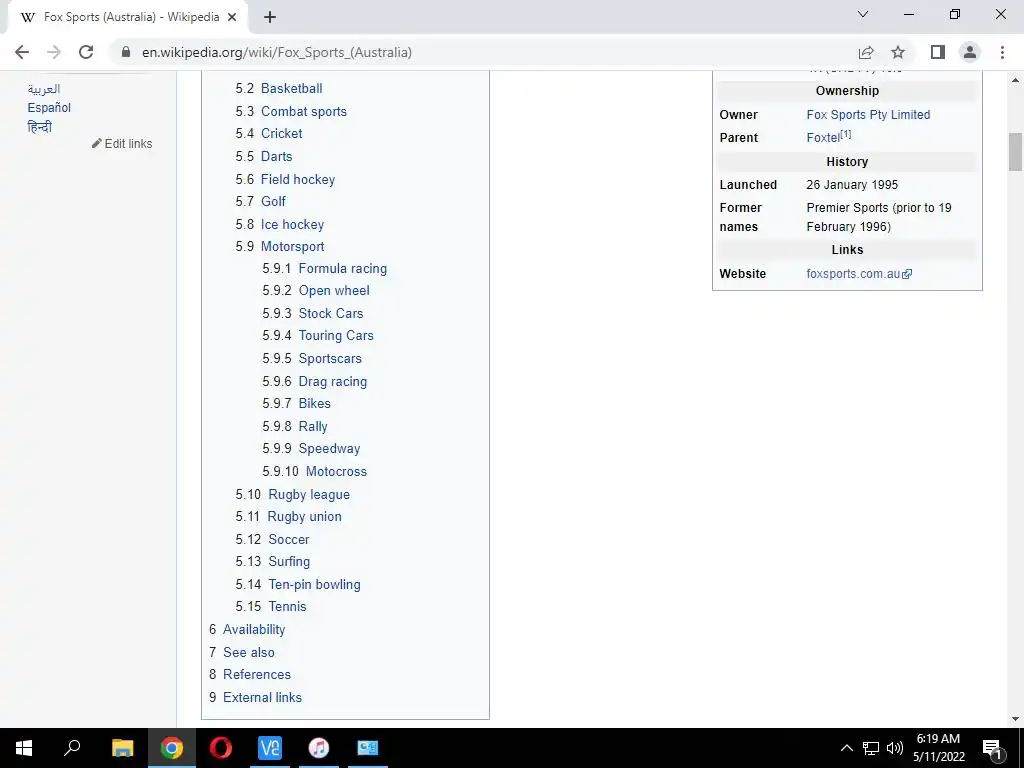This screenshot has height=768, width=1024.
Task: Jump to 5.6 Field hockey section
Action: coord(298,179)
